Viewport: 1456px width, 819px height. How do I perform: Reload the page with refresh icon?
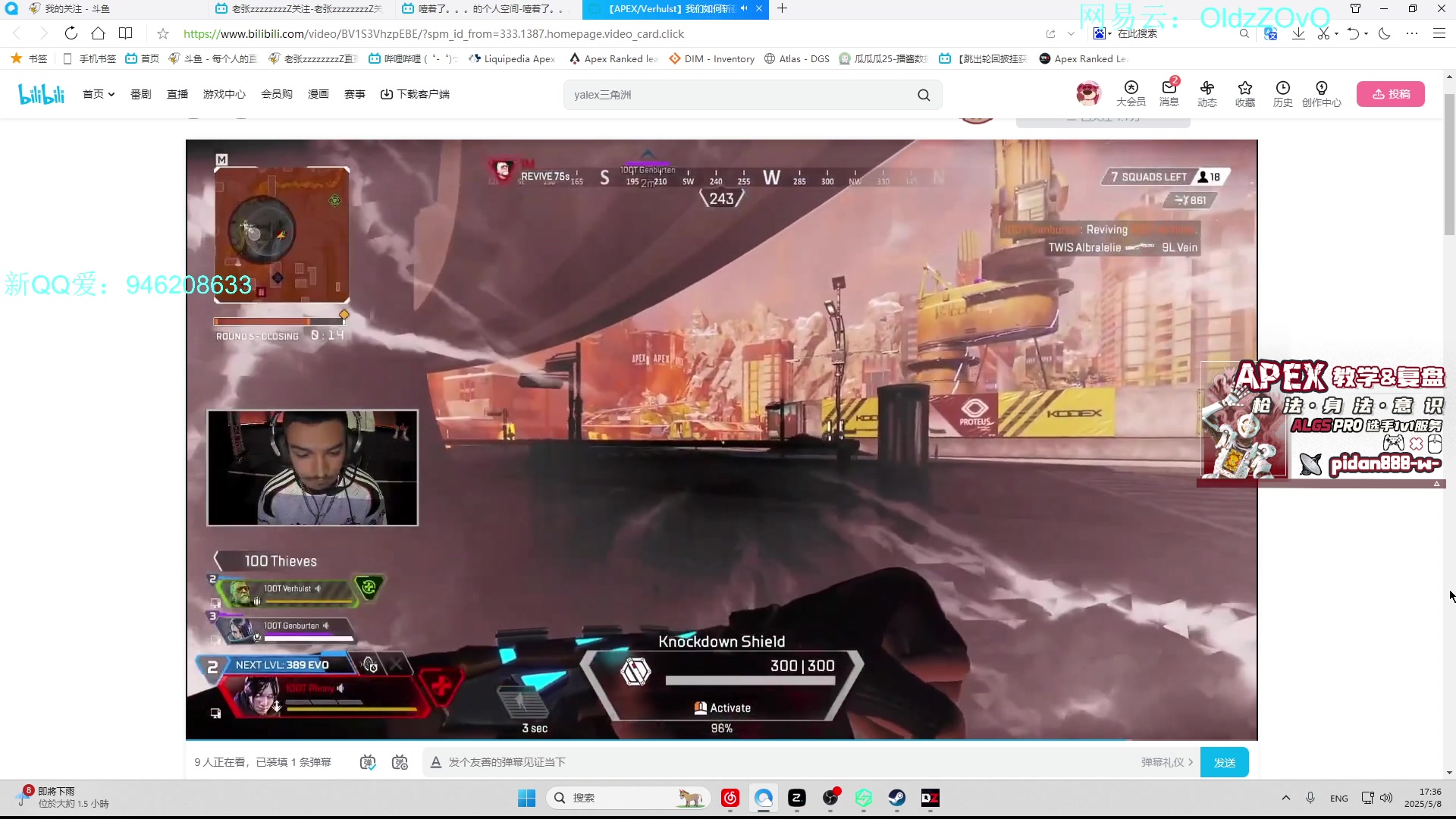pos(71,33)
